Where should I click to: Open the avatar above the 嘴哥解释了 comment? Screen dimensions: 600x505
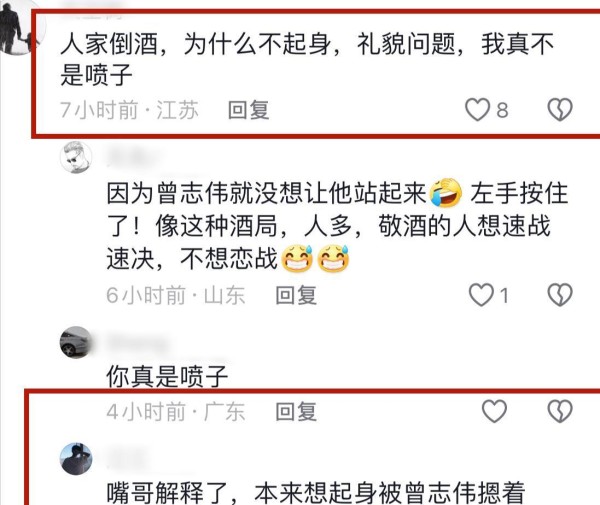(x=76, y=459)
